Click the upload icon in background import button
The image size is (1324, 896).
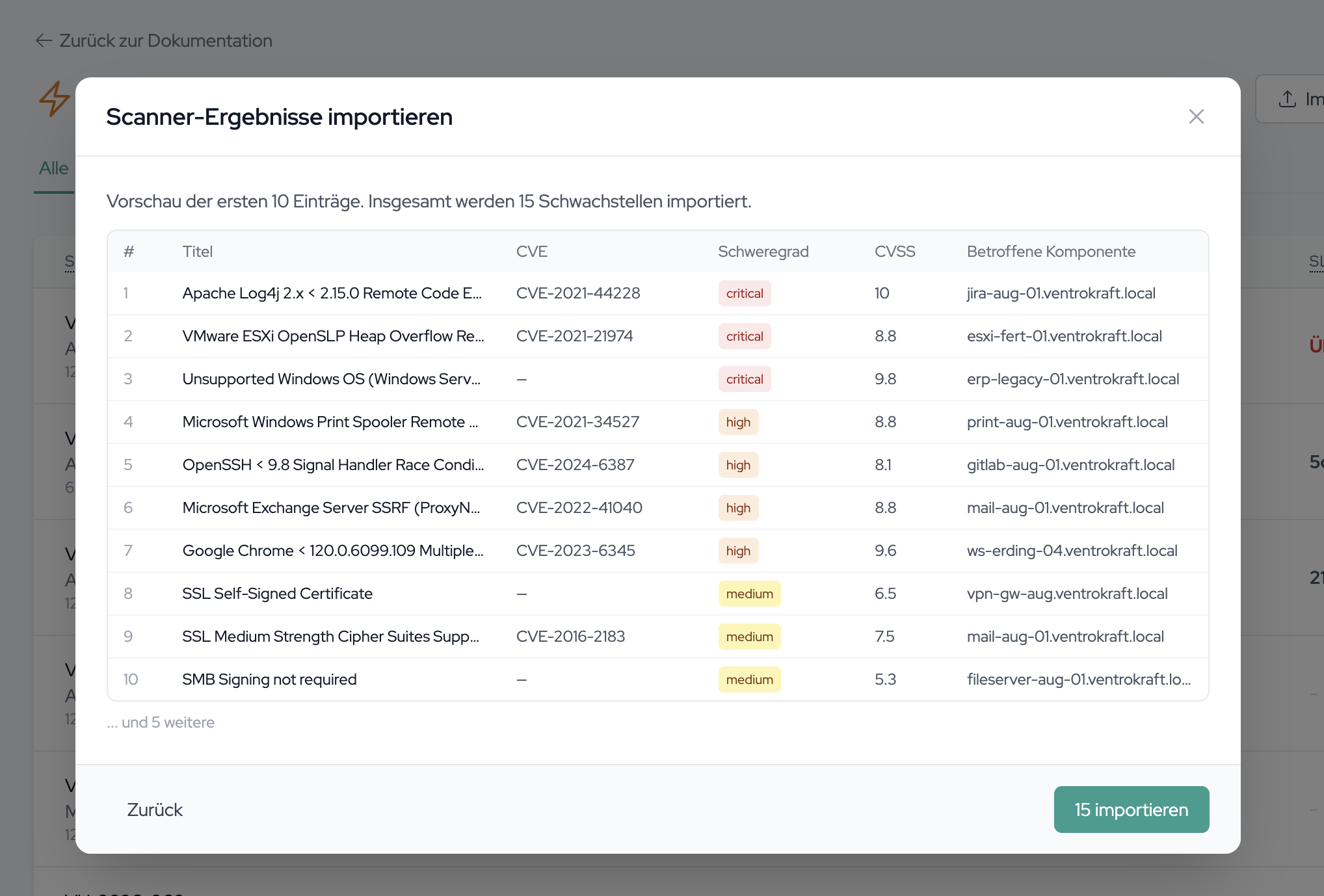pyautogui.click(x=1287, y=99)
